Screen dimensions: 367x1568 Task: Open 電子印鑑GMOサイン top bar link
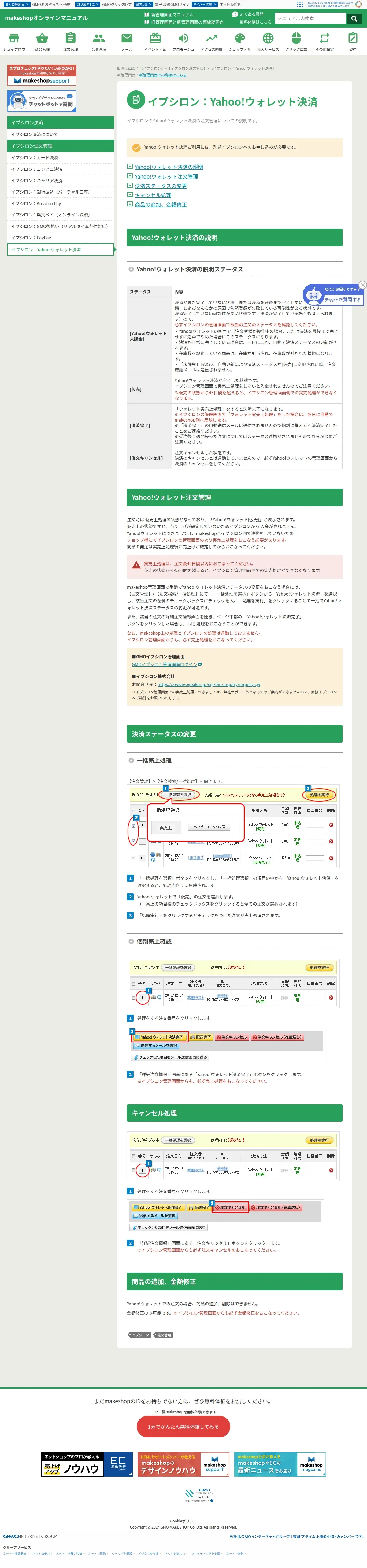[172, 4]
